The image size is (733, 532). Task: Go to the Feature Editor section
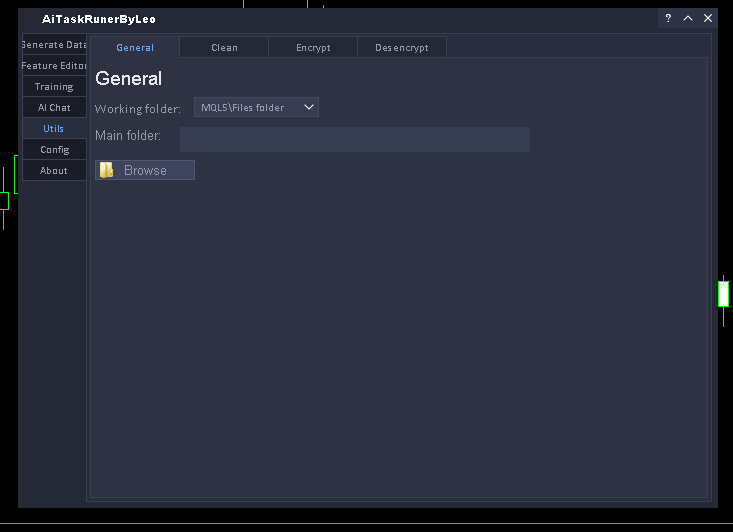(54, 66)
